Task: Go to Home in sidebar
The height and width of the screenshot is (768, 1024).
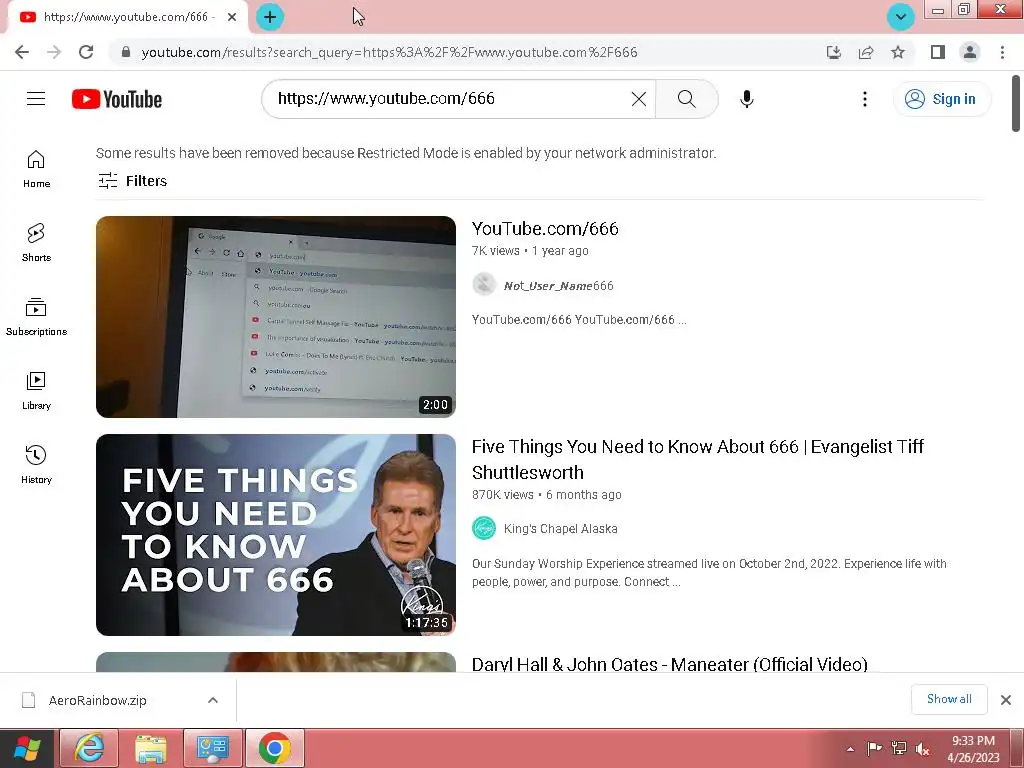Action: 36,169
